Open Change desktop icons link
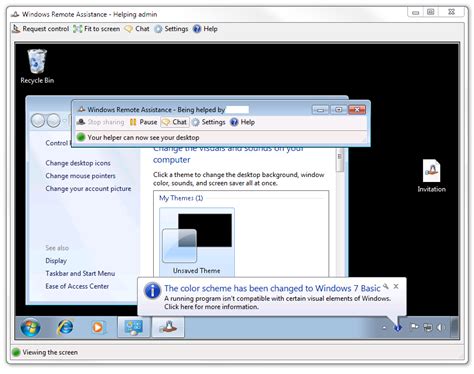Image resolution: width=474 pixels, height=374 pixels. click(78, 163)
